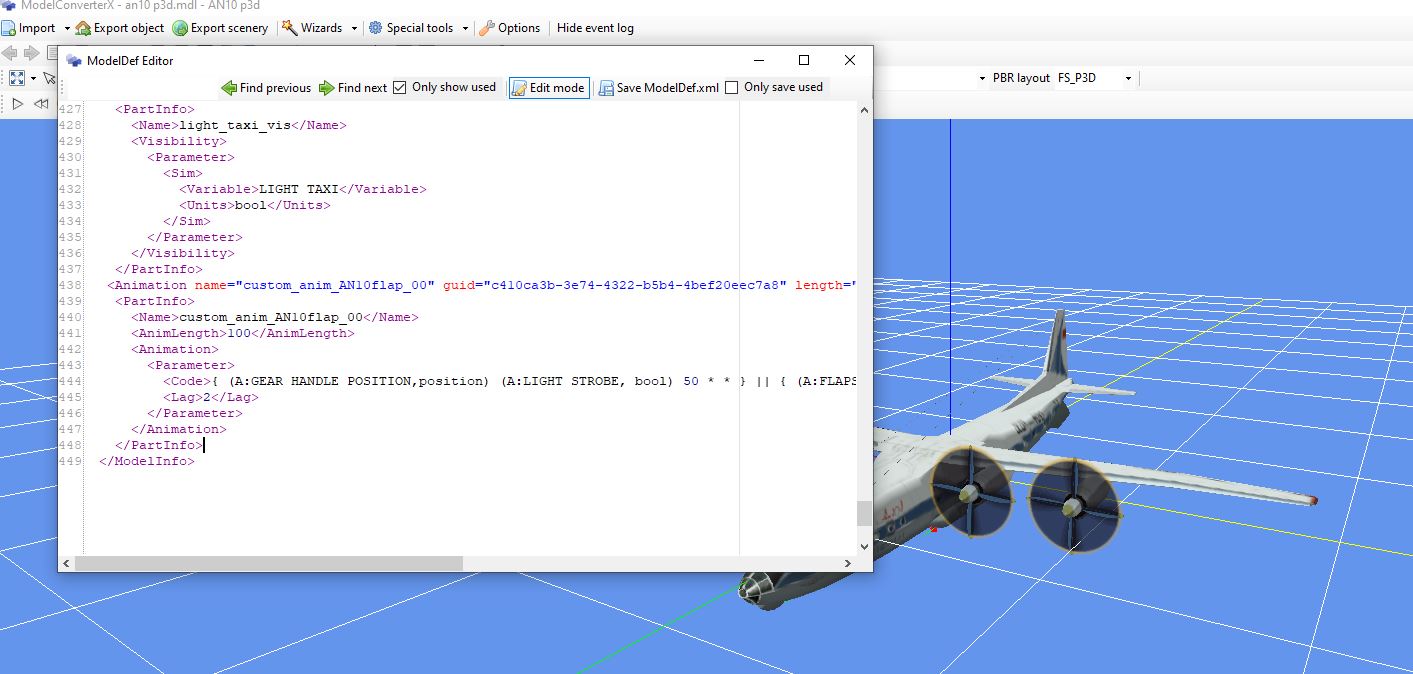1413x674 pixels.
Task: Click horizontal scrollbar right arrow
Action: click(848, 564)
